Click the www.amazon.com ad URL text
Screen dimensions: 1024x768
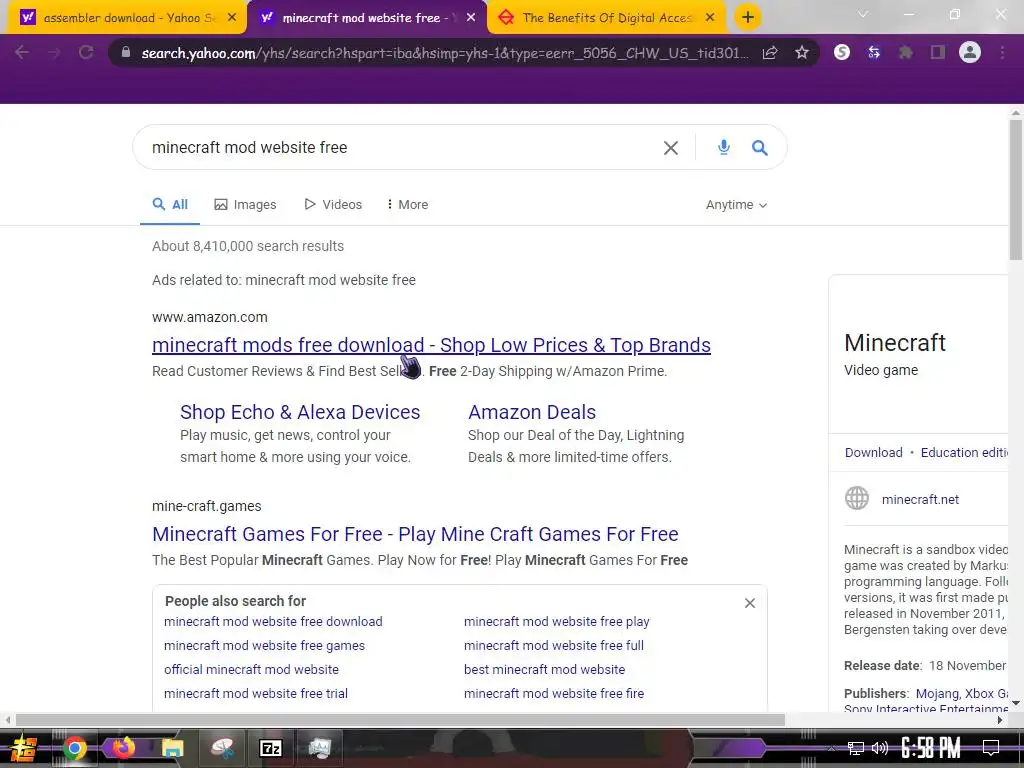(210, 317)
